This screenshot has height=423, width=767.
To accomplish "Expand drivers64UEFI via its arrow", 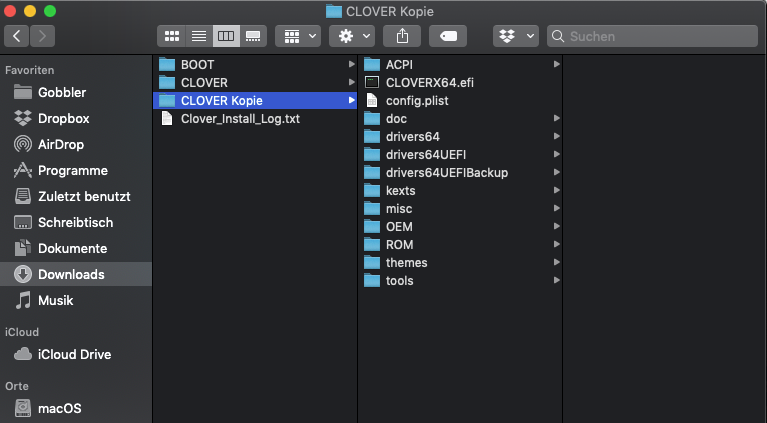I will click(x=556, y=154).
